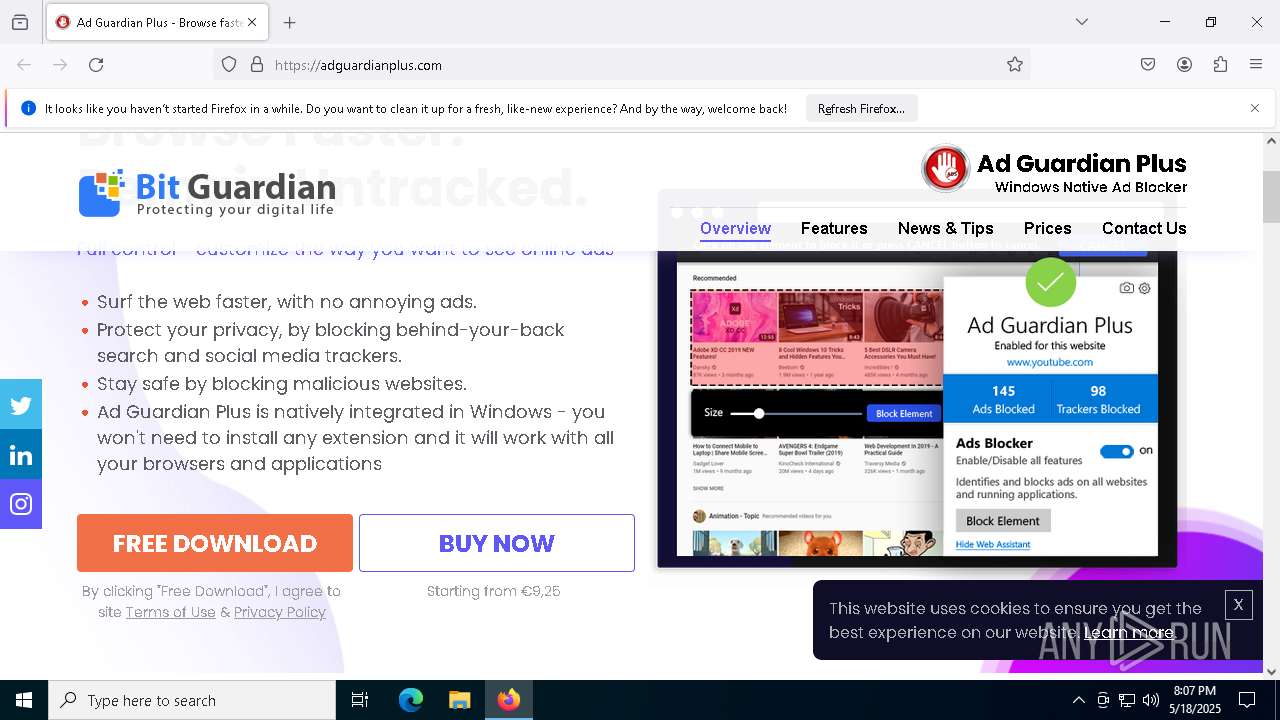Open the Contact Us nav item
The height and width of the screenshot is (720, 1280).
point(1144,228)
